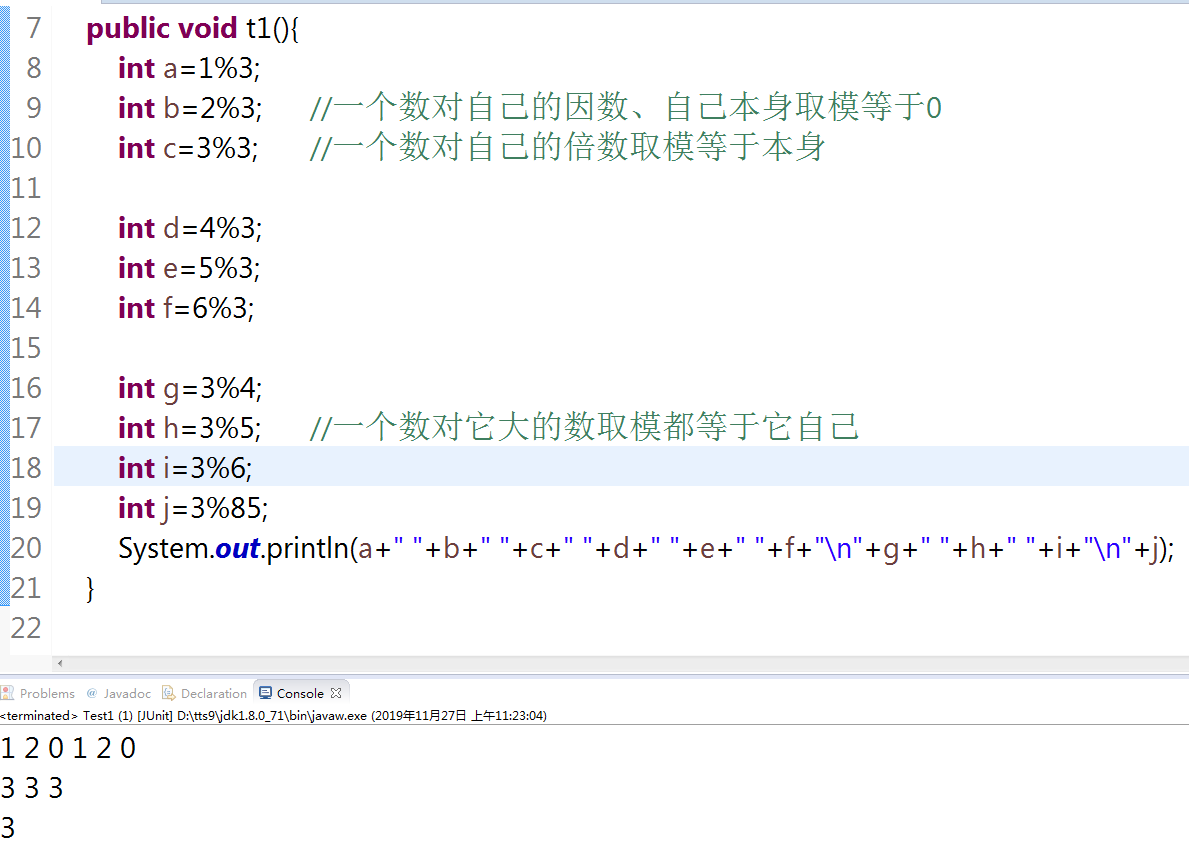
Task: Place cursor on line 'int a=1%3;'
Action: [189, 68]
